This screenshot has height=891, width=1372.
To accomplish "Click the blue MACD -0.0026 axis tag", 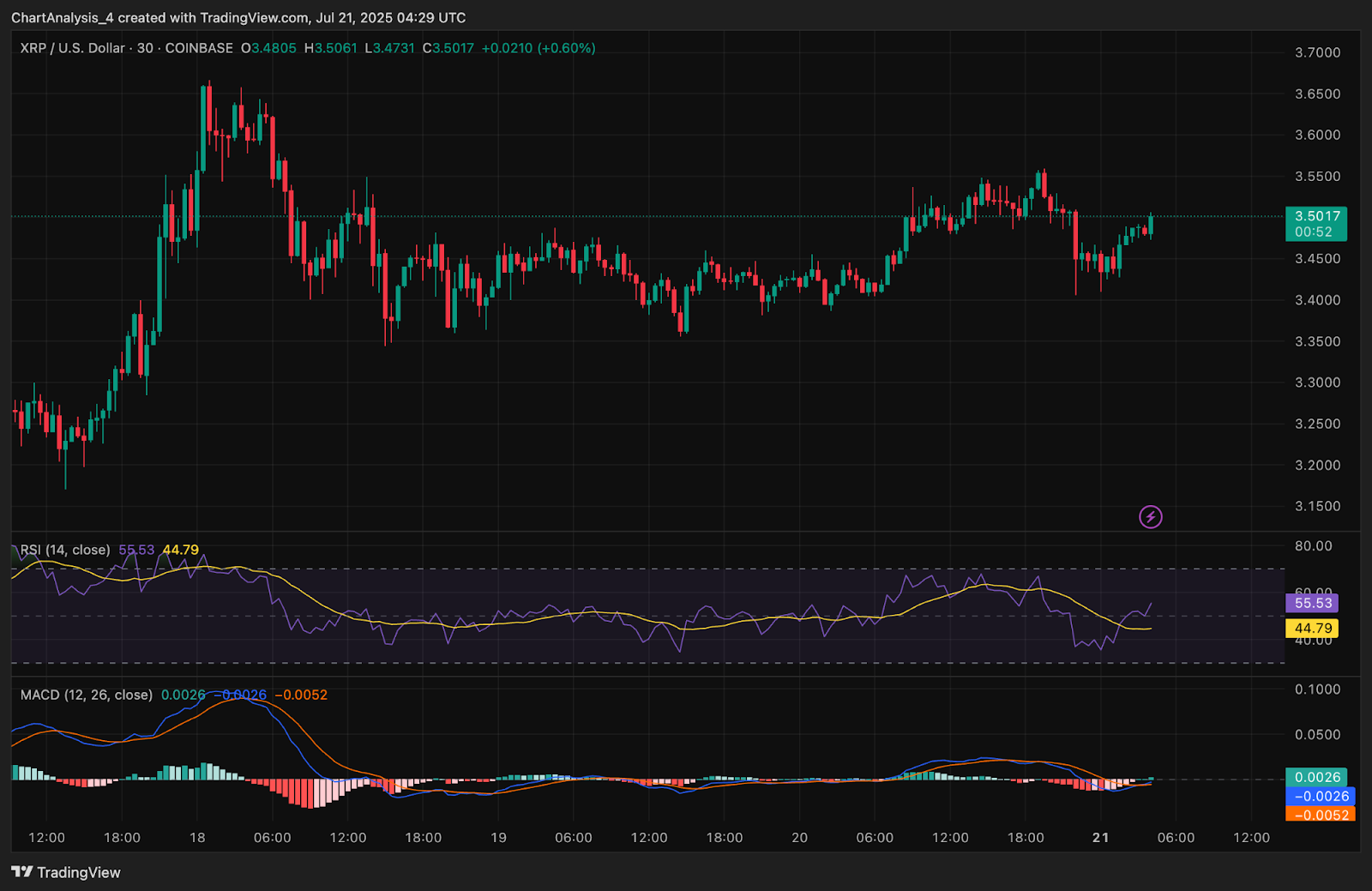I will 1321,796.
